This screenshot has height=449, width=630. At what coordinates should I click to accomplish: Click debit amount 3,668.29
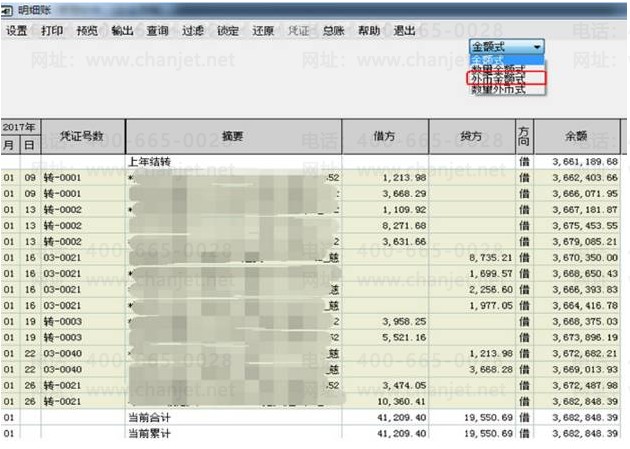(404, 194)
